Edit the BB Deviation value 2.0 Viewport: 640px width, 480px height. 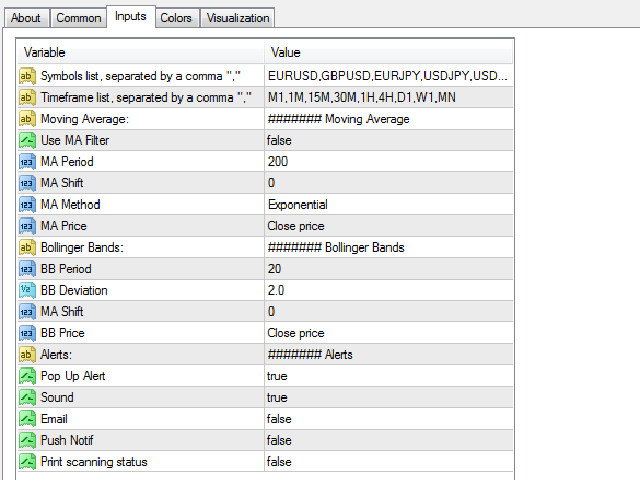click(389, 290)
